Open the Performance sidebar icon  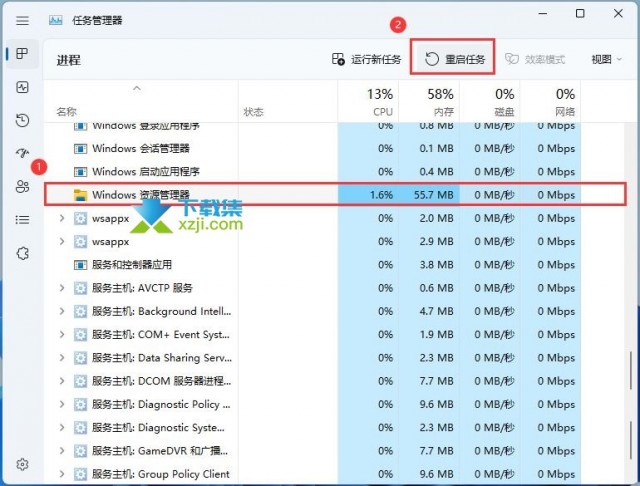22,87
